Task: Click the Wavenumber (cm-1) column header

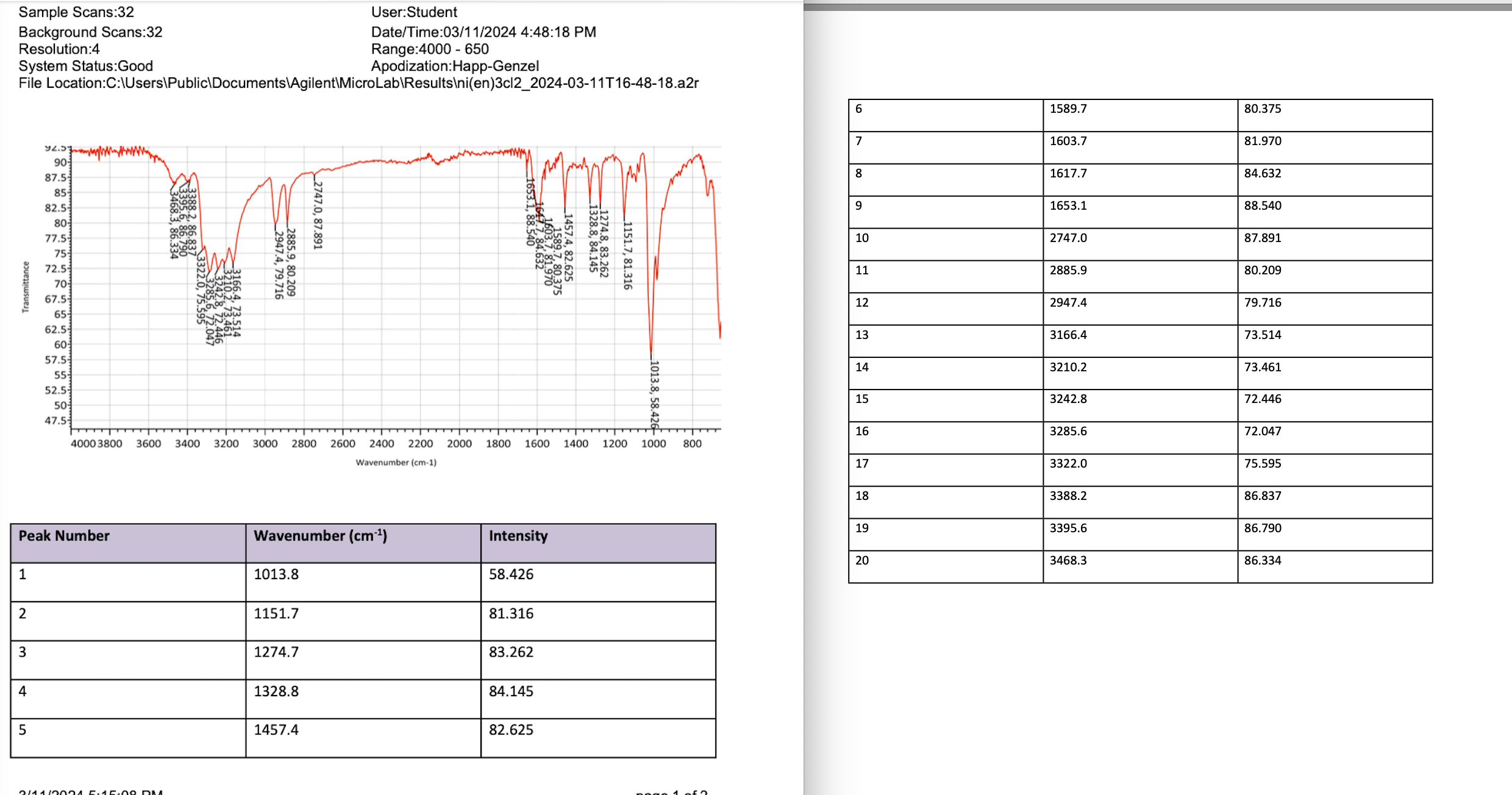Action: coord(320,536)
